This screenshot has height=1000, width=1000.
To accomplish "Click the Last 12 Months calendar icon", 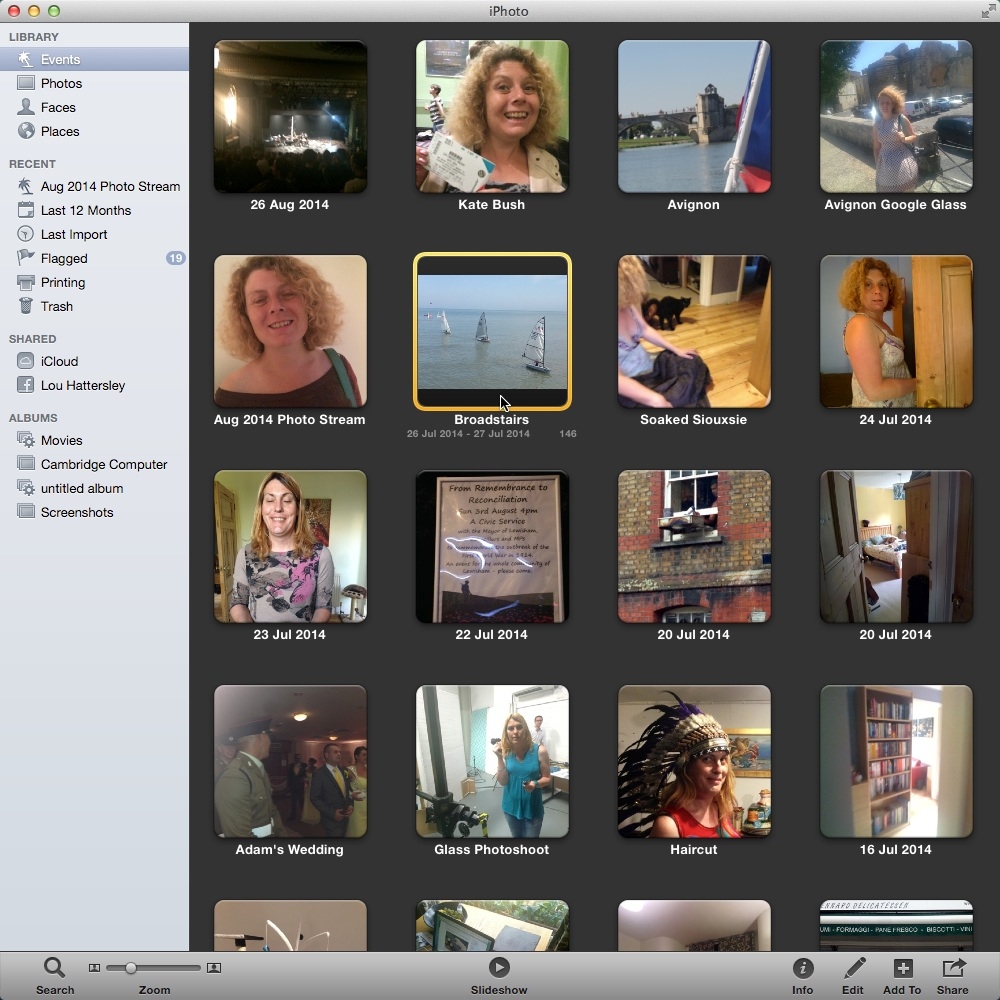I will (x=26, y=210).
